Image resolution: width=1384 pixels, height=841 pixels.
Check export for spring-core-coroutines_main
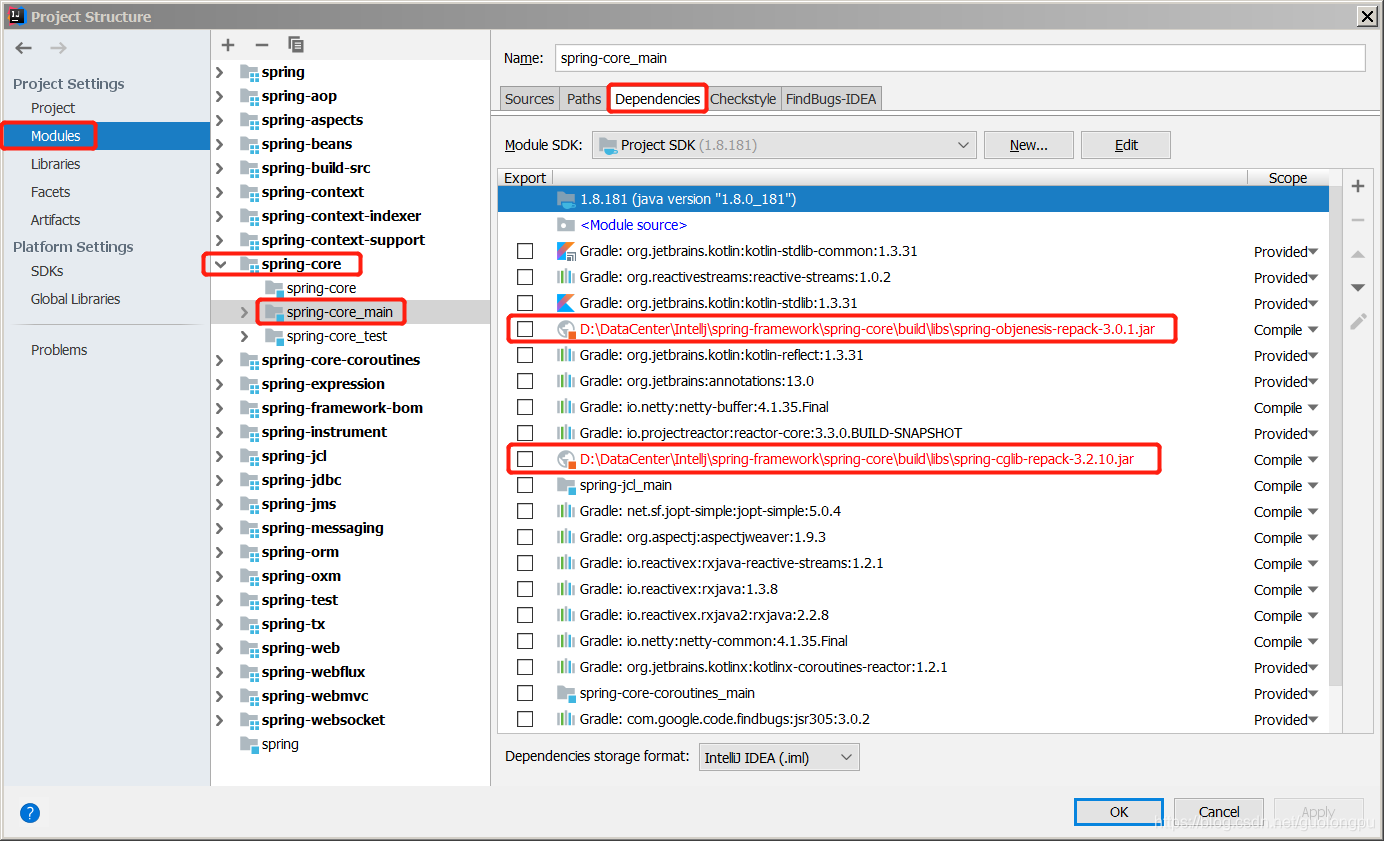(x=525, y=693)
